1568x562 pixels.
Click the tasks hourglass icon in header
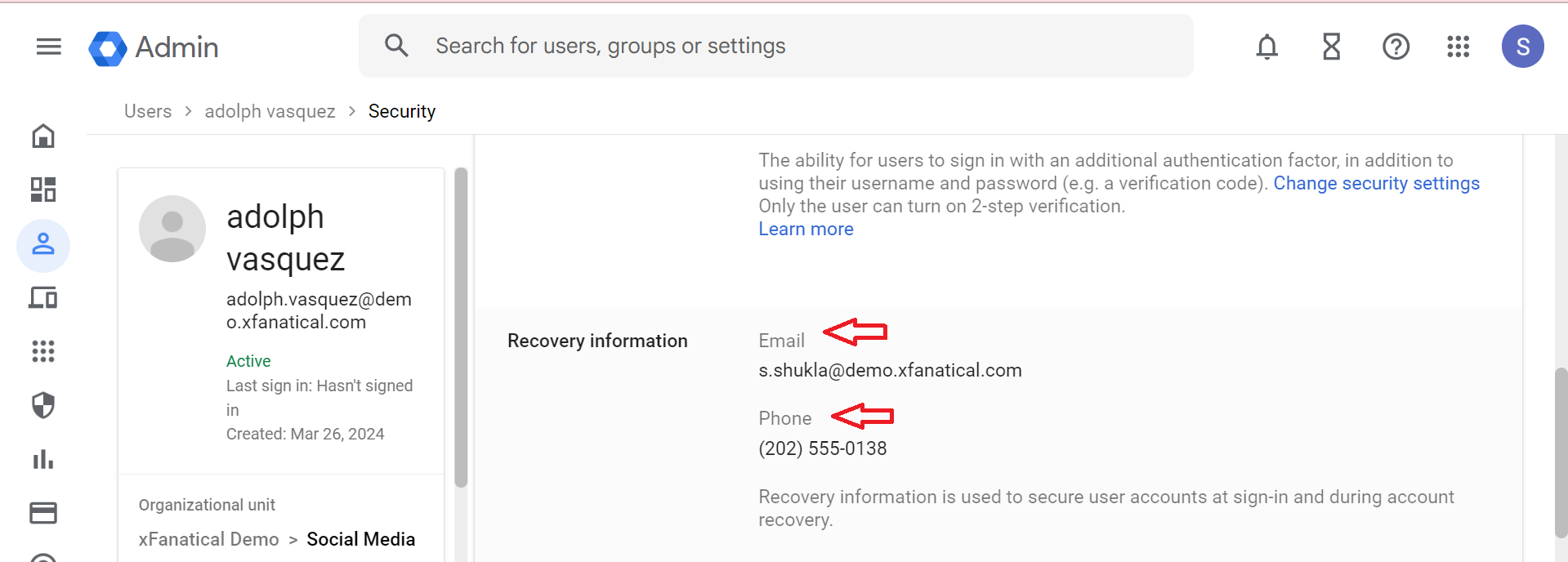1330,47
